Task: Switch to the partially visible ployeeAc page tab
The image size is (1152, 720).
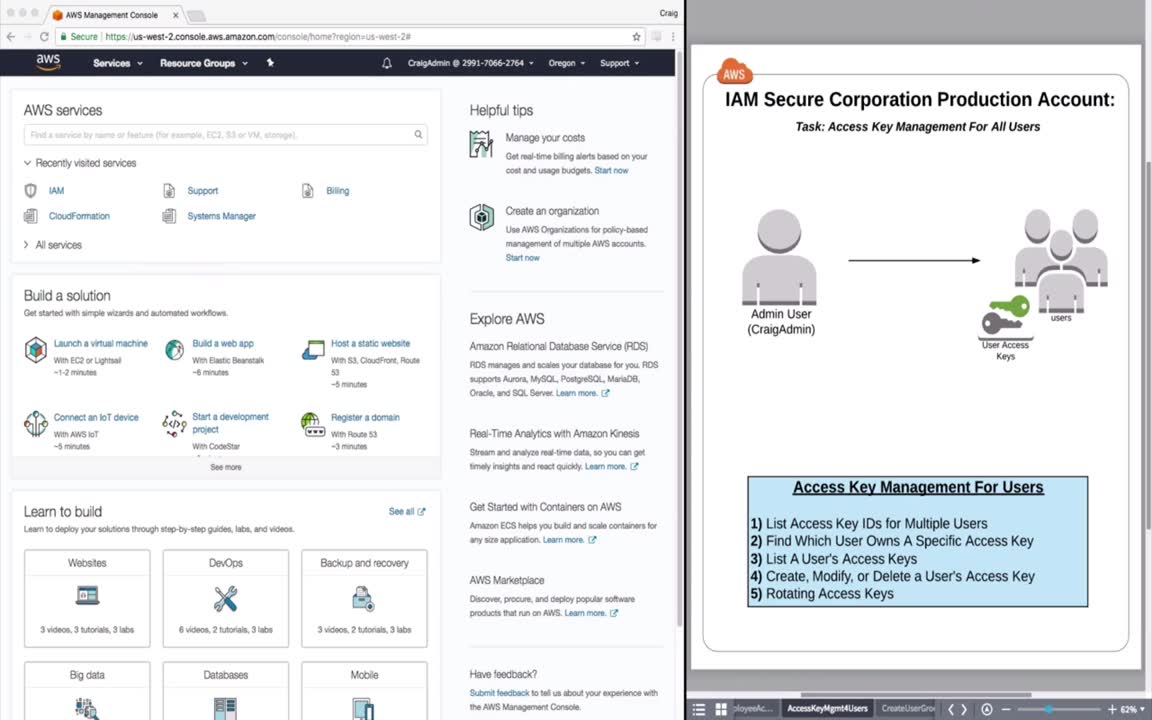Action: click(756, 709)
